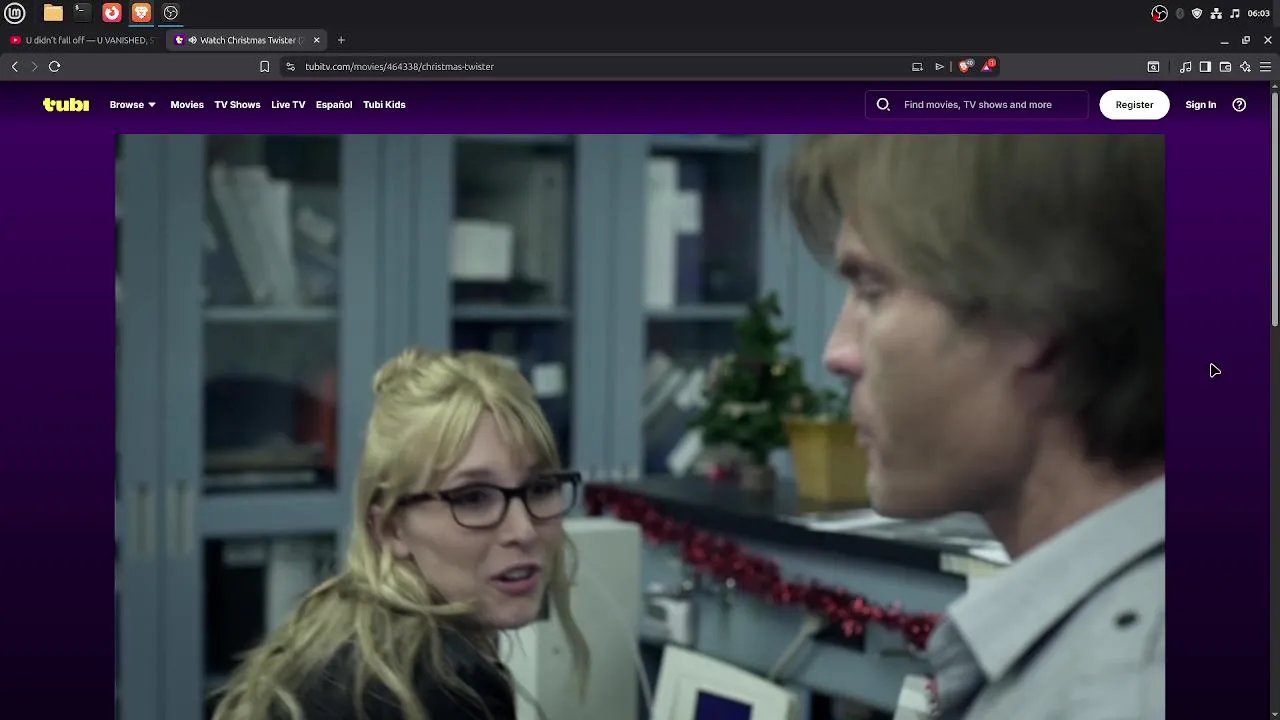Click the search magnifier icon
This screenshot has width=1280, height=720.
(x=883, y=104)
